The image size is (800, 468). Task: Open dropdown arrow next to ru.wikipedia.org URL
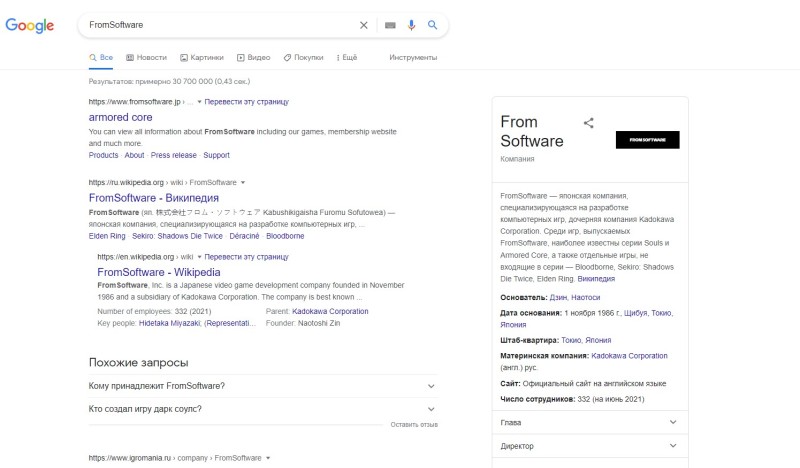tap(243, 183)
